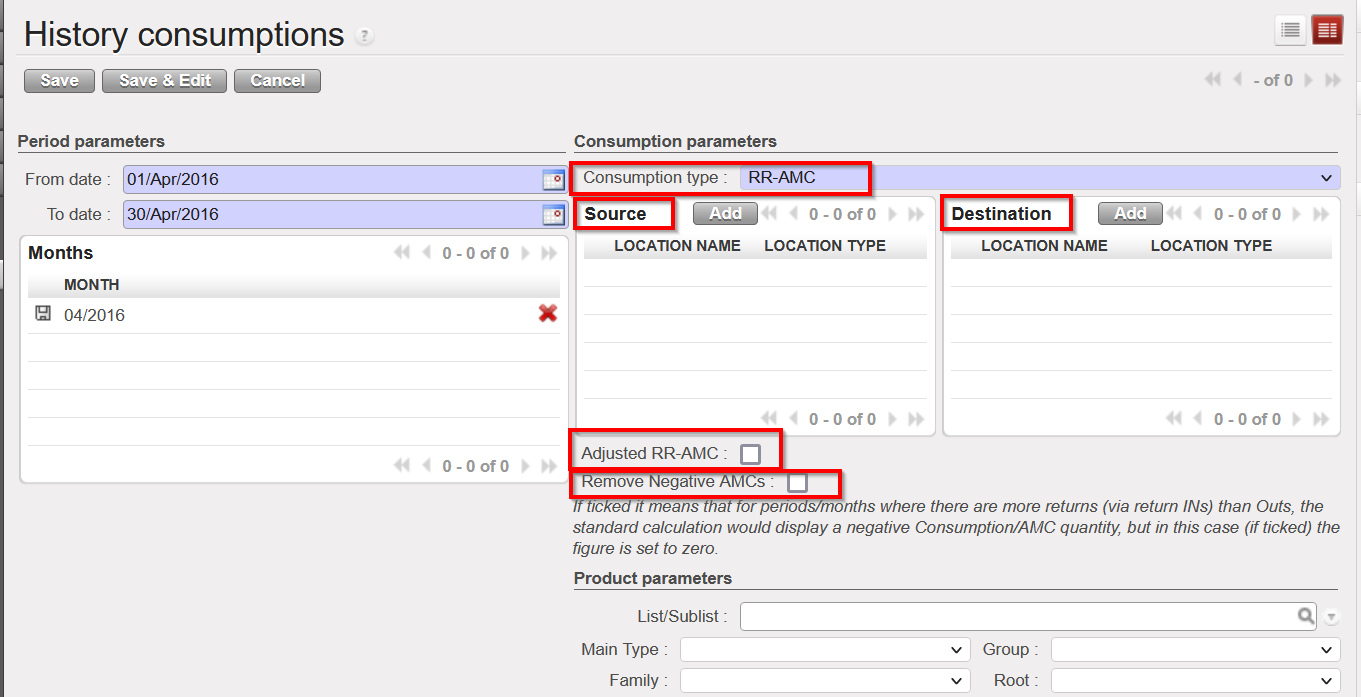Switch to list view icon

coord(1290,31)
